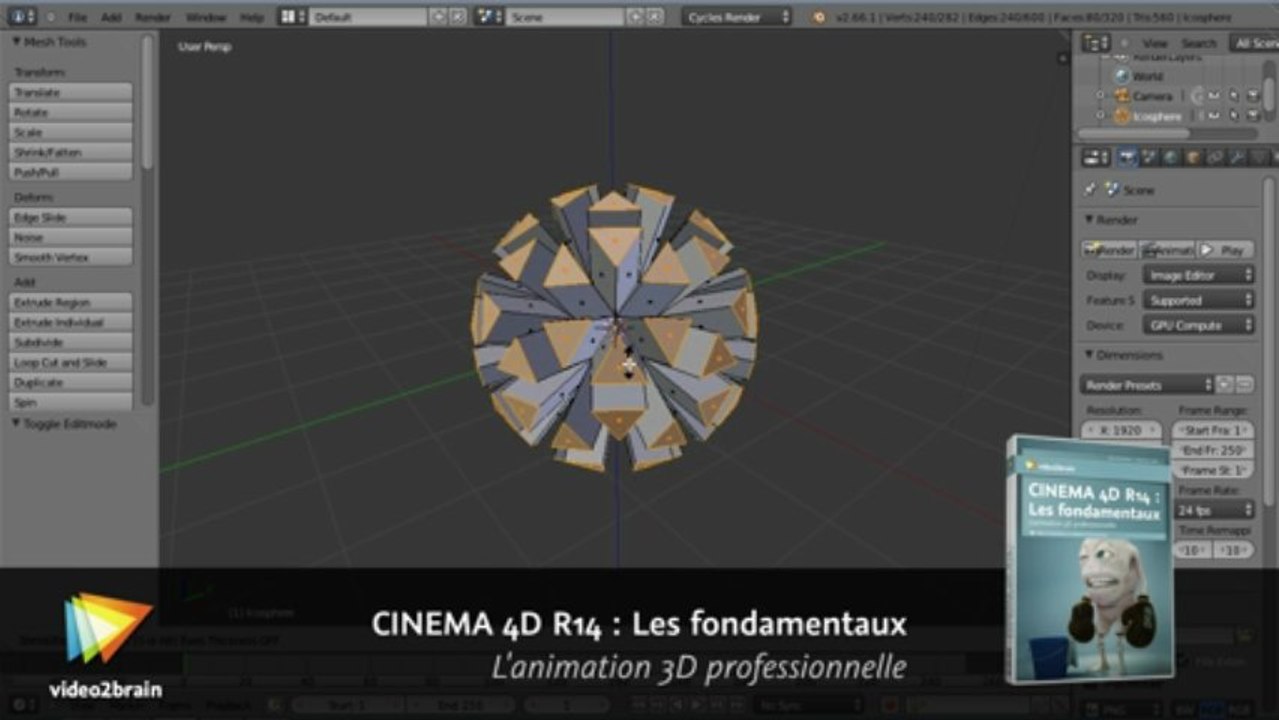Open the Render Presets dropdown

[1147, 384]
